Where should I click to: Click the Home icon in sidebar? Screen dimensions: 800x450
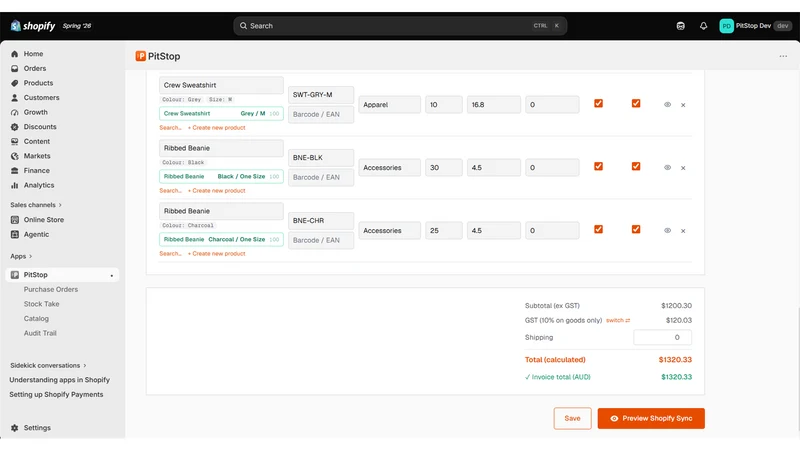pyautogui.click(x=14, y=54)
